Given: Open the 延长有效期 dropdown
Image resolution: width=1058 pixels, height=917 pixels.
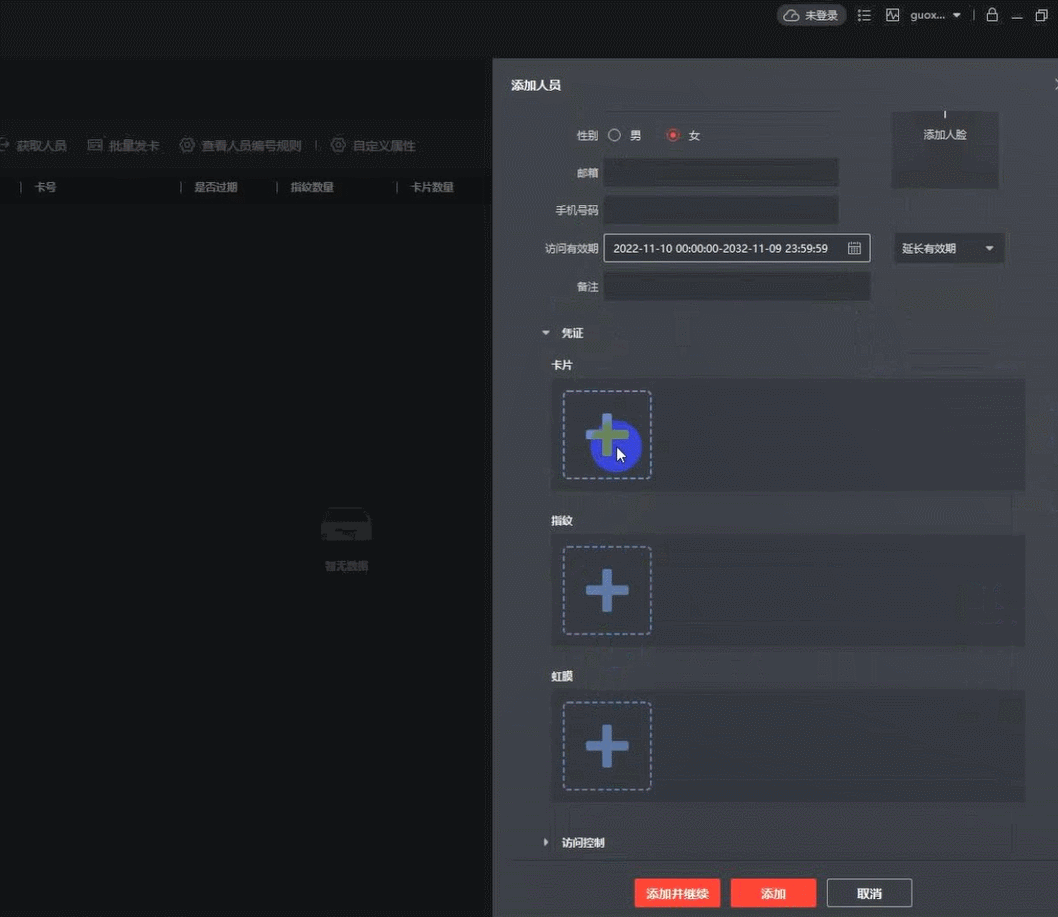Looking at the screenshot, I should pos(948,248).
